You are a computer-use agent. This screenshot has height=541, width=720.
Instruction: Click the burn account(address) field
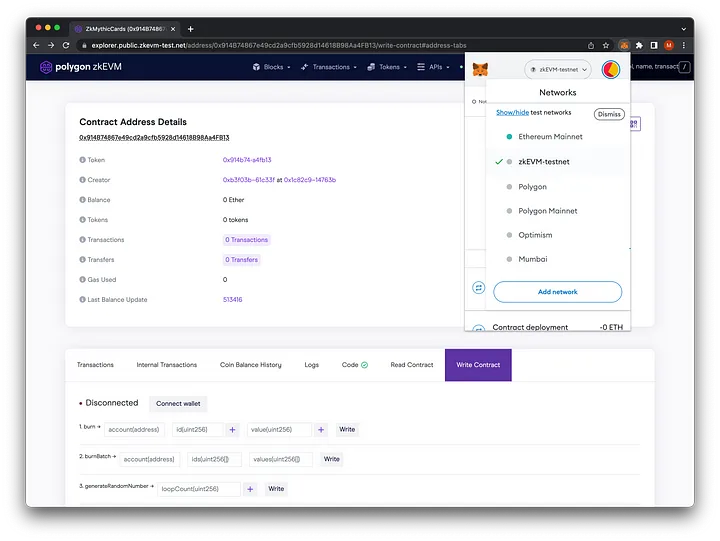click(x=135, y=430)
